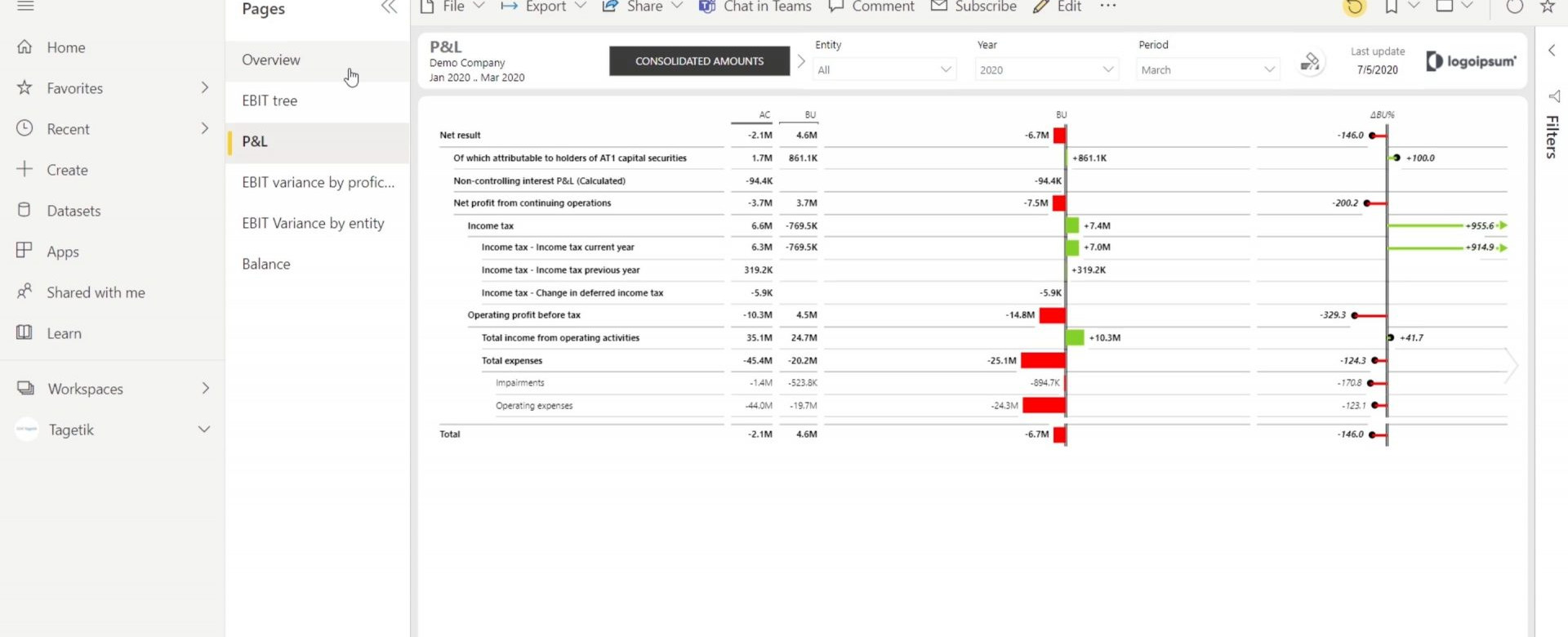
Task: Toggle the hamburger navigation menu
Action: [x=25, y=7]
